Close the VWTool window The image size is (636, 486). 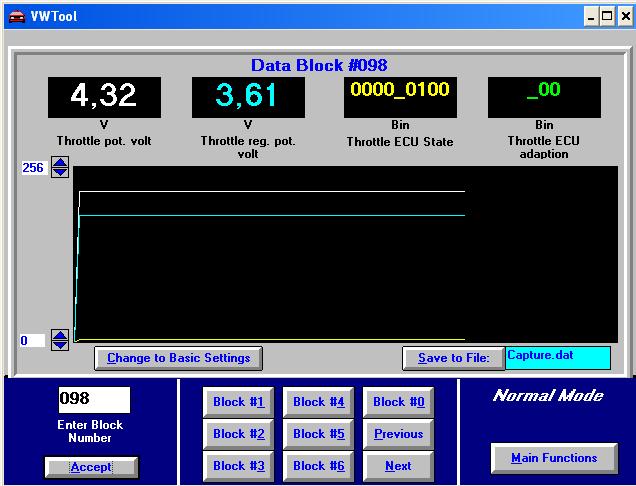[x=625, y=17]
